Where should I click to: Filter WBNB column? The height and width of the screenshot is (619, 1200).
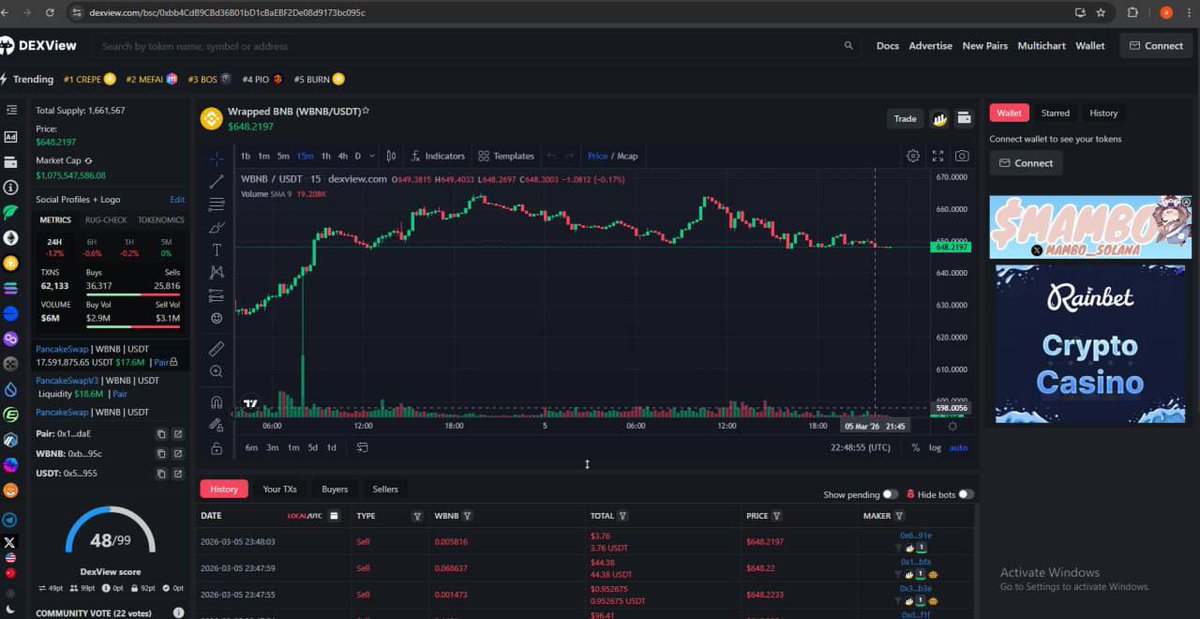click(x=467, y=516)
